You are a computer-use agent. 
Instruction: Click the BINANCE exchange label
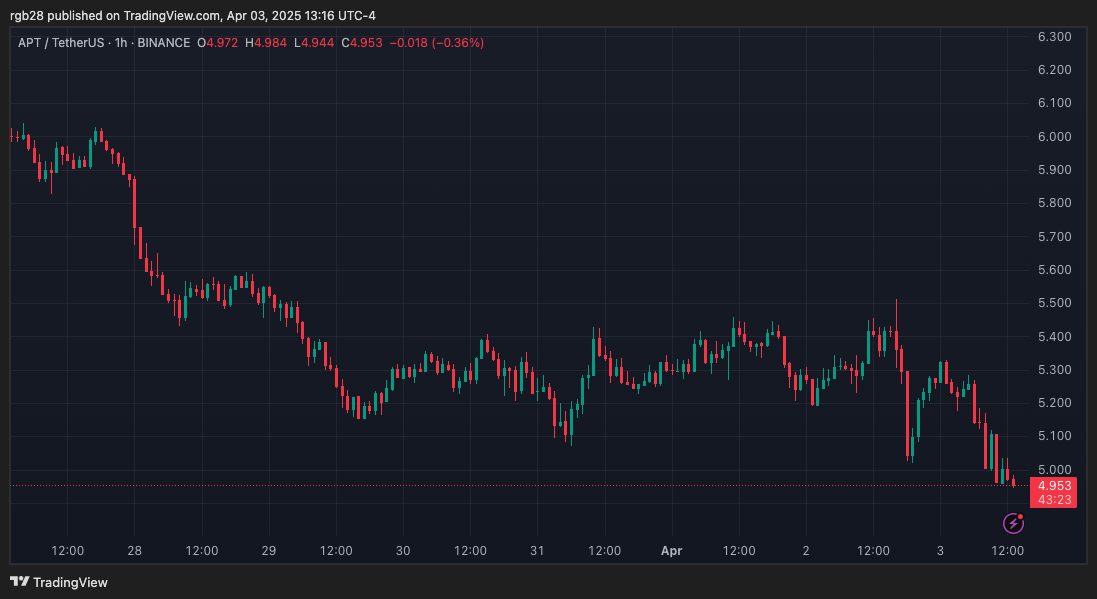[x=164, y=43]
